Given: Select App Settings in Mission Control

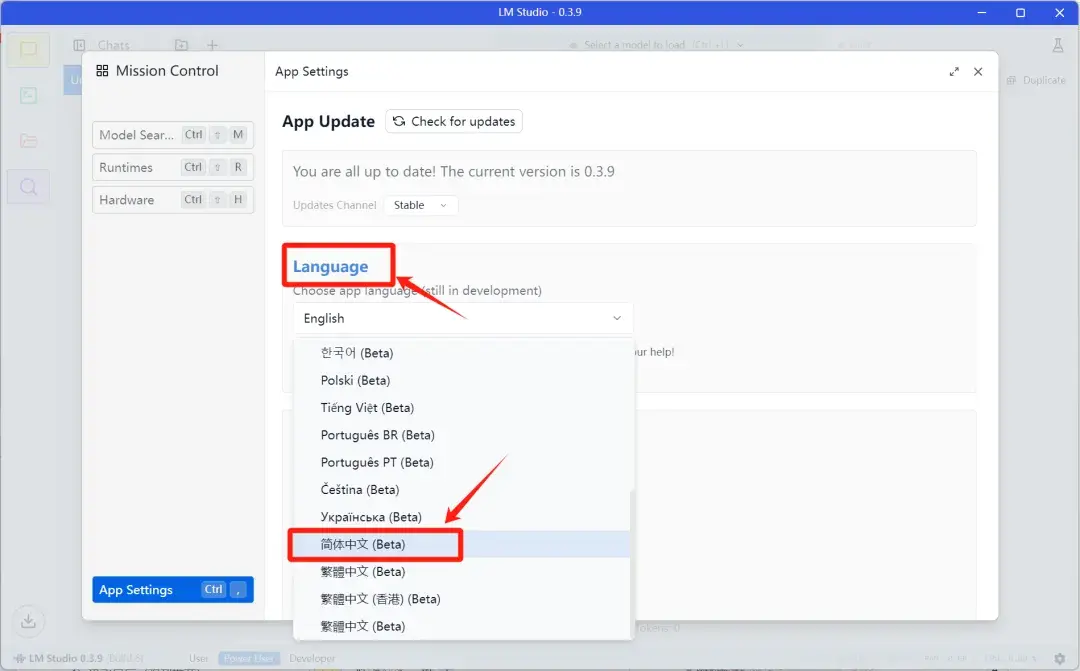Looking at the screenshot, I should pyautogui.click(x=173, y=590).
